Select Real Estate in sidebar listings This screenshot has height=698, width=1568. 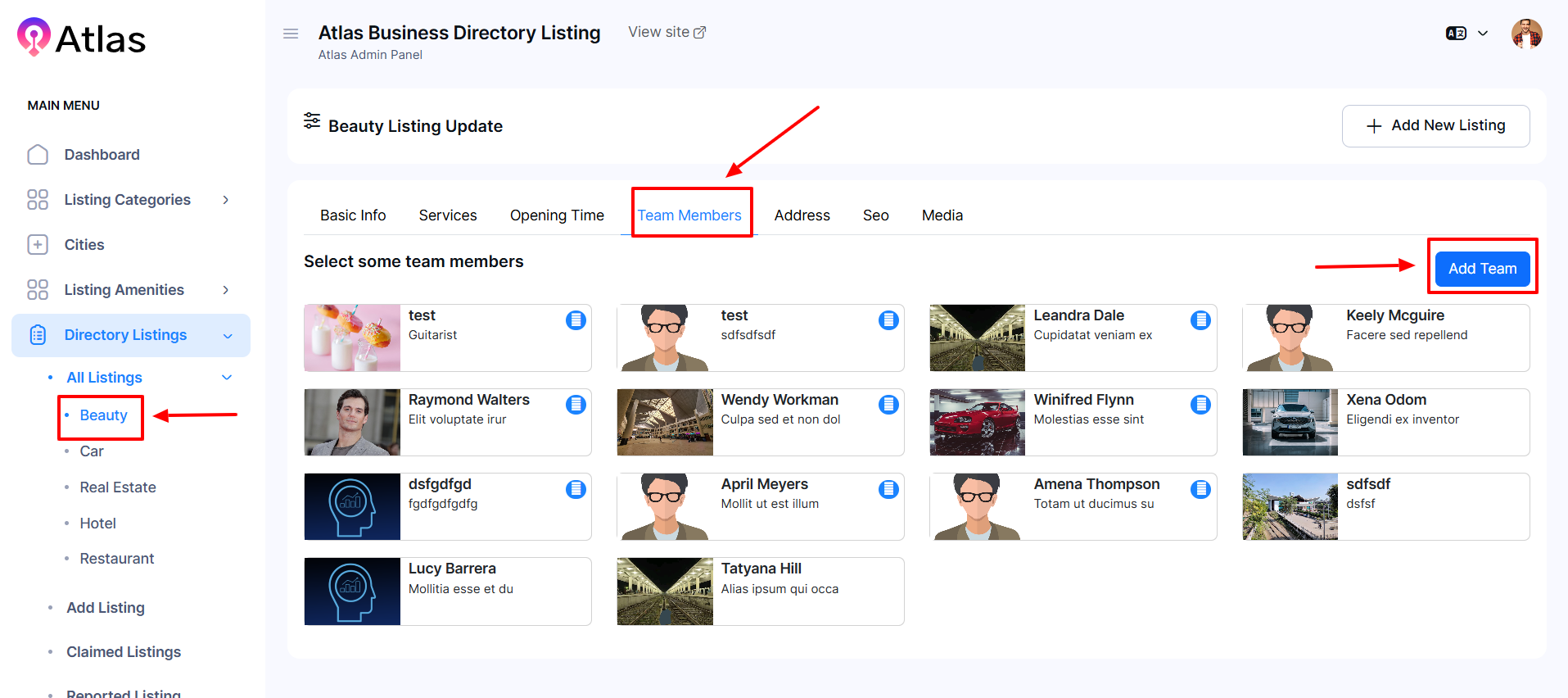(118, 487)
